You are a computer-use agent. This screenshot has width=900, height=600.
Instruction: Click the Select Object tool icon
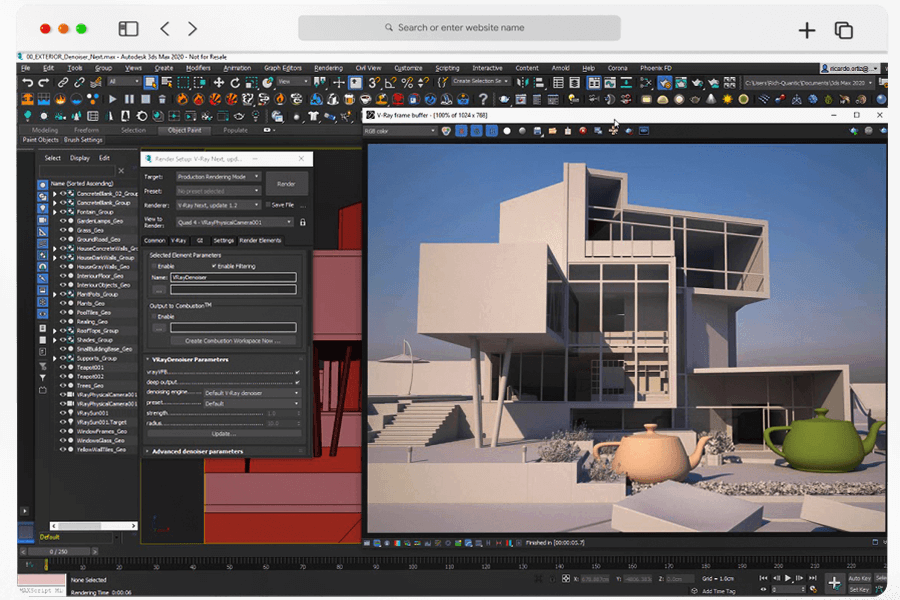(x=149, y=82)
